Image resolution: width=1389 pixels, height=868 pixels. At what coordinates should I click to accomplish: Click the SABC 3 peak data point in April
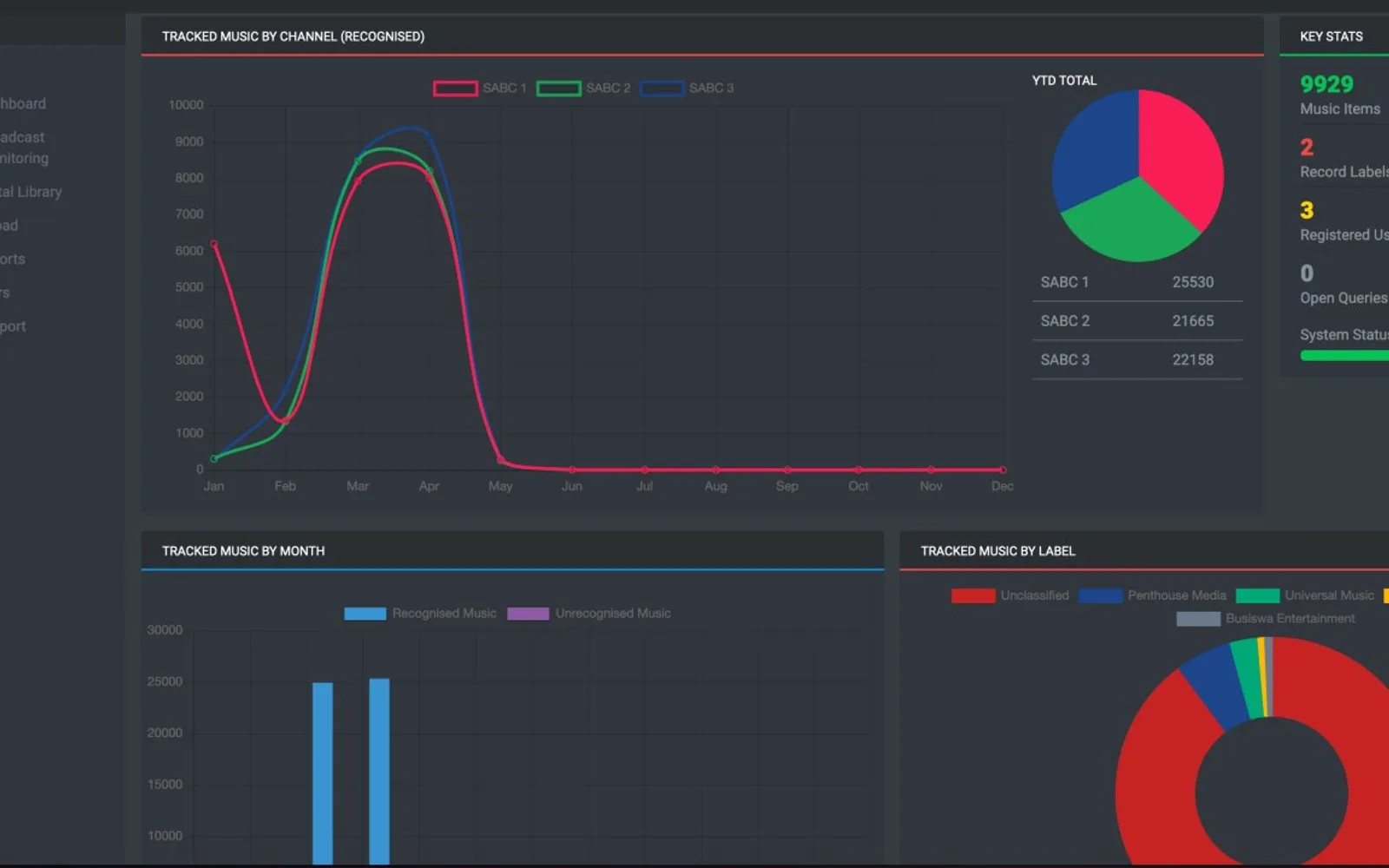(x=429, y=136)
